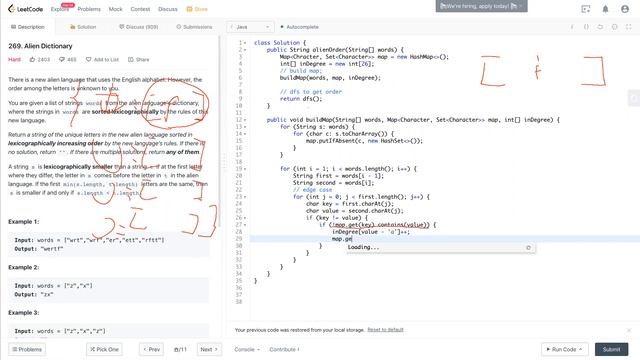Click the Contribute link
Screen dimensions: 640x360
click(x=284, y=349)
